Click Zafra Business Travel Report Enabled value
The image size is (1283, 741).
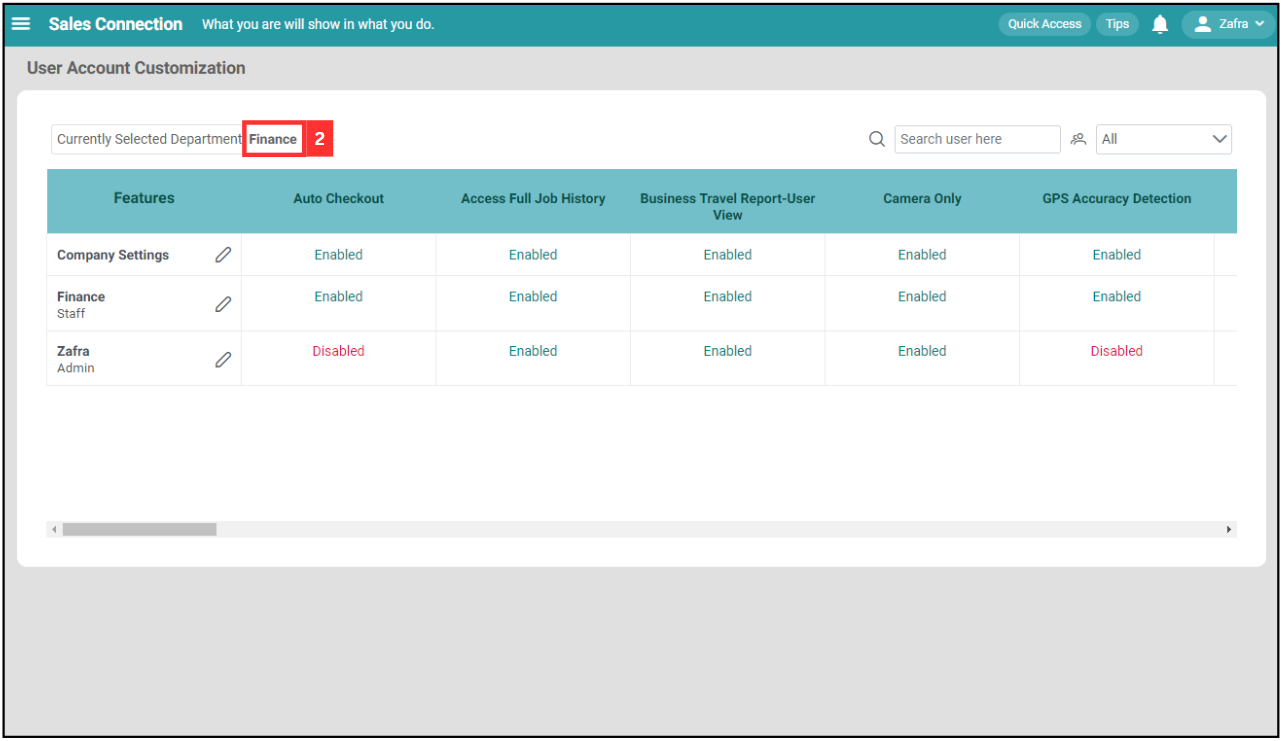point(727,351)
